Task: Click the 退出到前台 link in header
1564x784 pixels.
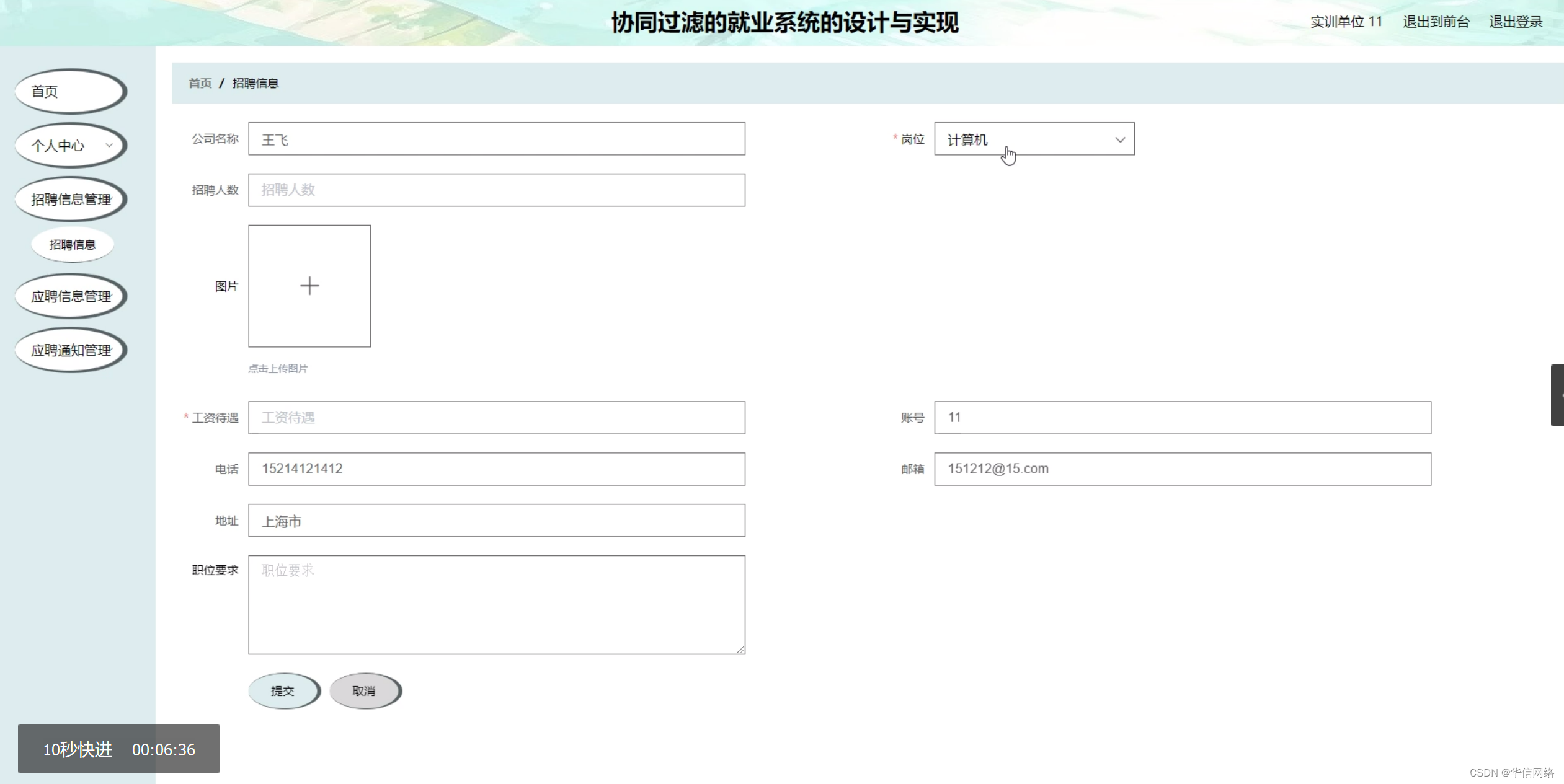Action: coord(1436,22)
